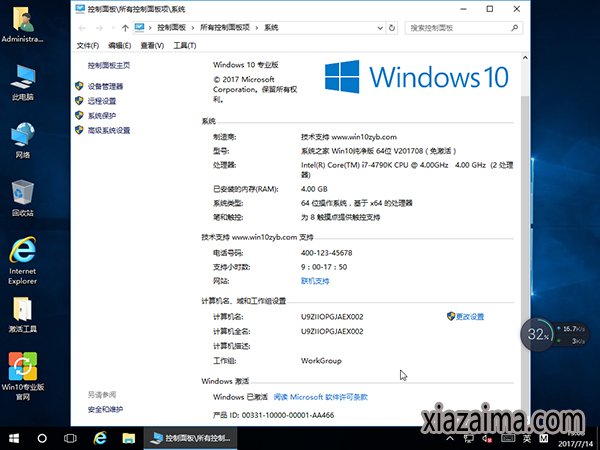Viewport: 600px width, 450px height.
Task: Open the 激活工具 folder icon
Action: click(23, 315)
